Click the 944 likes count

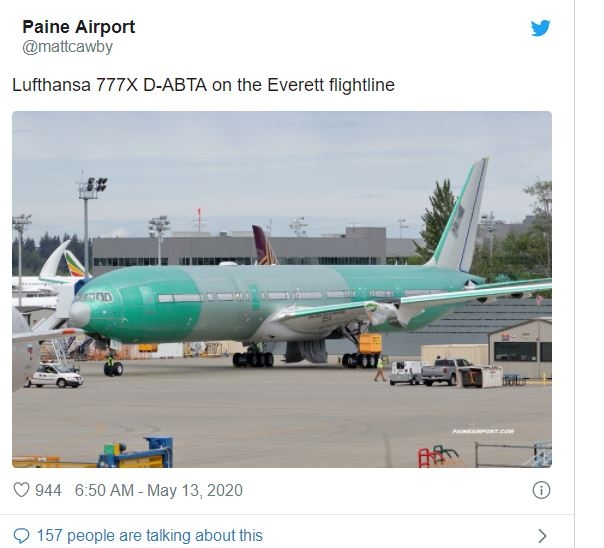(48, 491)
